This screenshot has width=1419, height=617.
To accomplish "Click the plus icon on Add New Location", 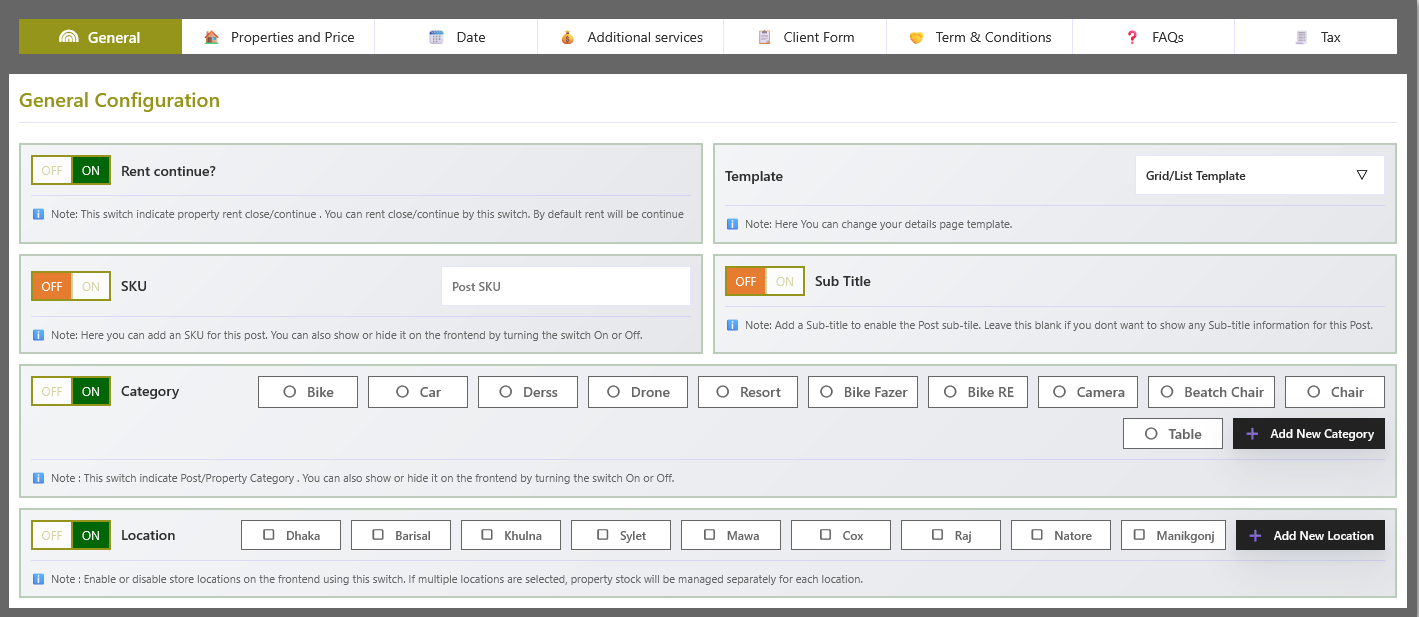I will (1255, 536).
